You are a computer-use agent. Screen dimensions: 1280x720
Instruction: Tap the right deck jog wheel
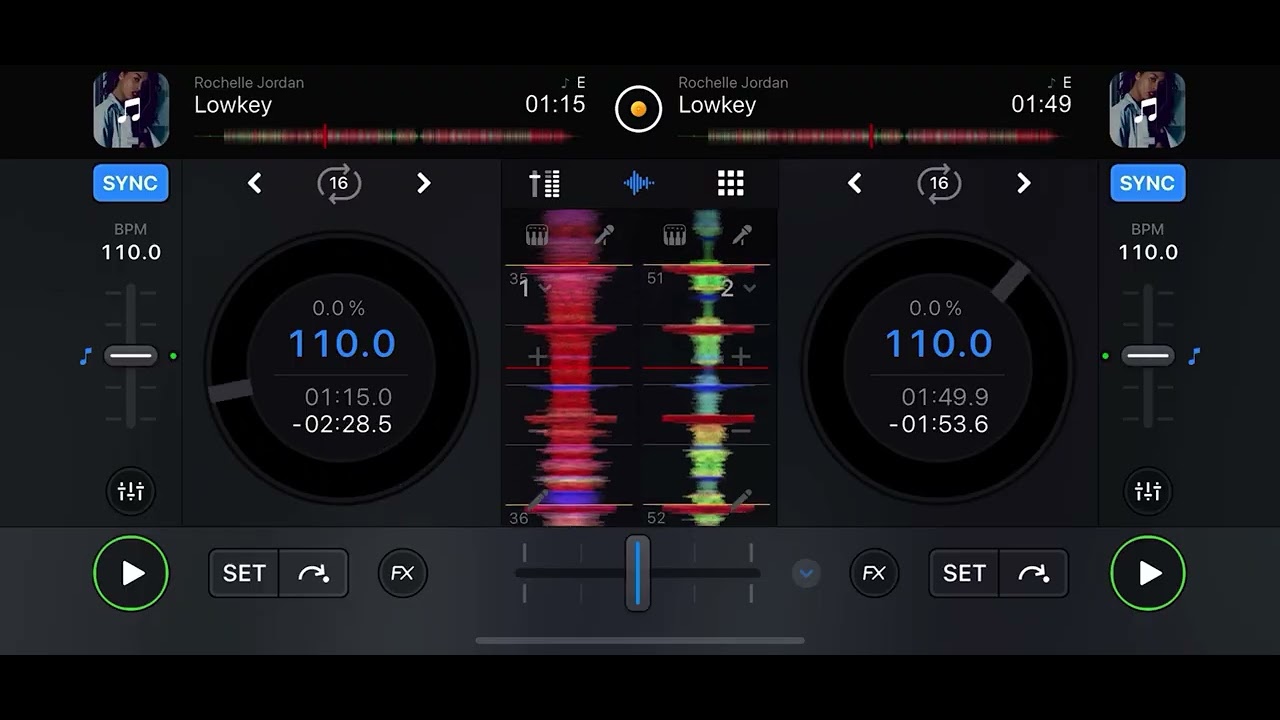pos(937,367)
